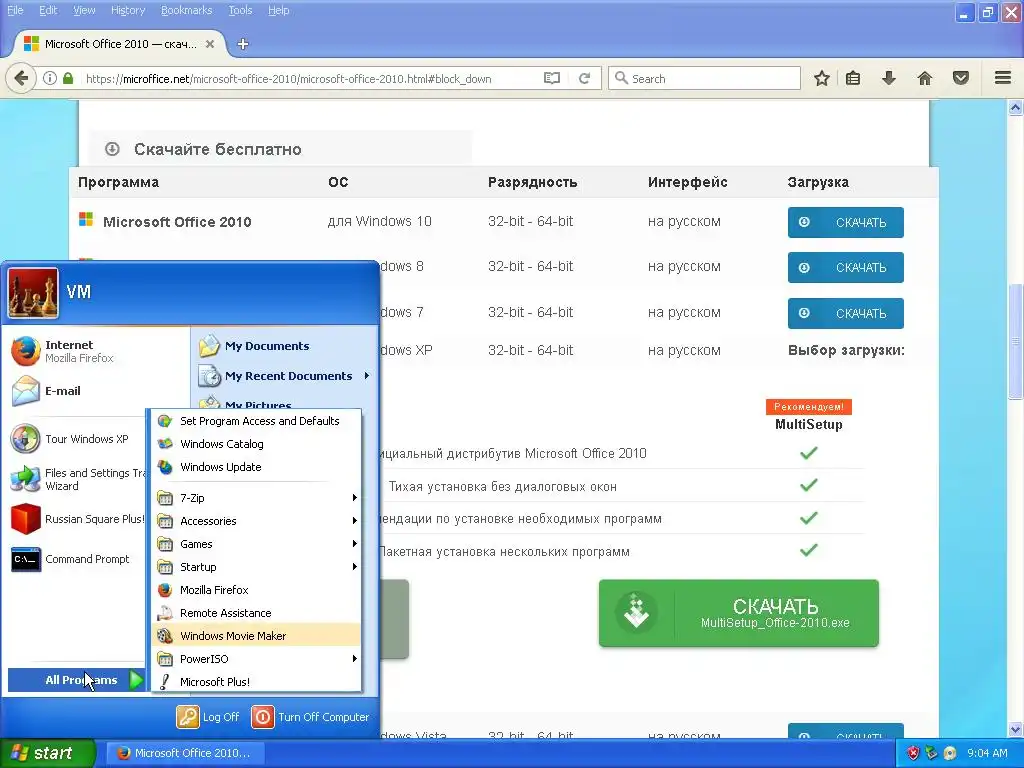Viewport: 1024px width, 768px height.
Task: Expand My Recent Documents submenu
Action: tap(285, 376)
